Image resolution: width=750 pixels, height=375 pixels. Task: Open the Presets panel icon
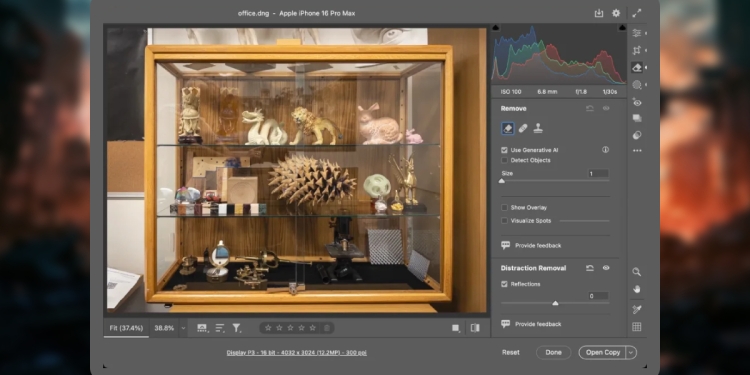(x=637, y=135)
